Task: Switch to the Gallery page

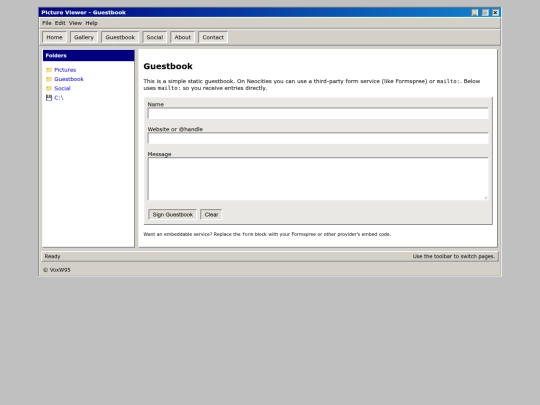Action: coord(84,37)
